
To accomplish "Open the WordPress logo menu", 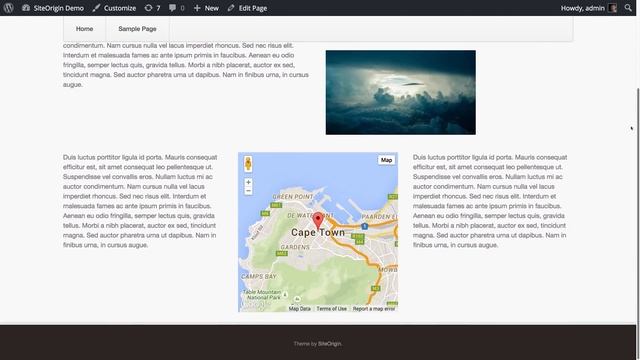I will click(8, 8).
